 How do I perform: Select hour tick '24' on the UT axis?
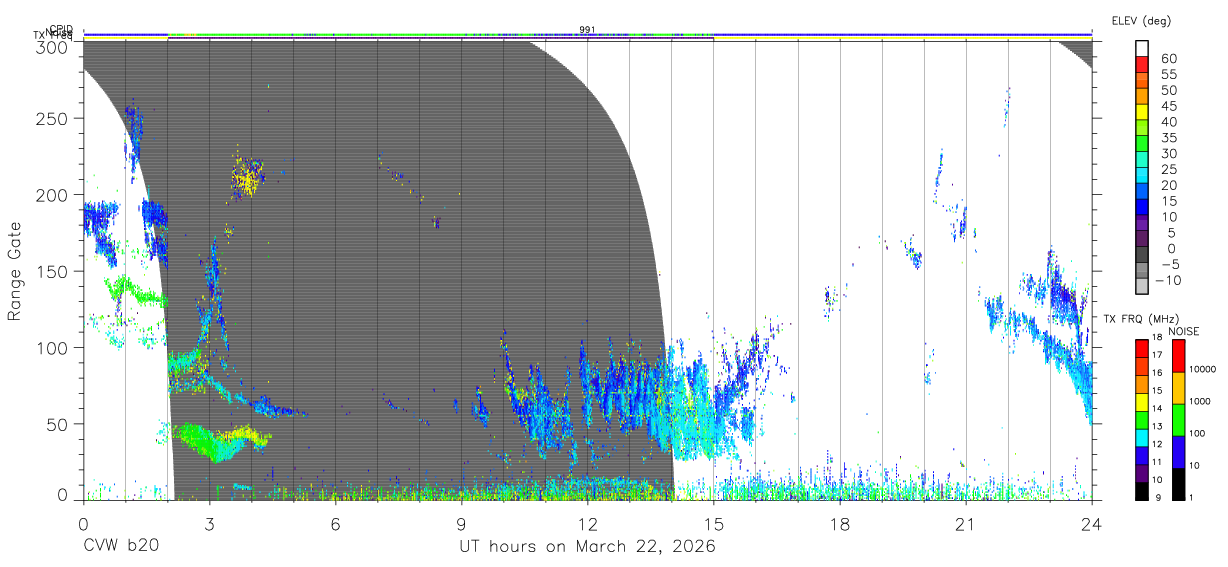tap(1091, 524)
